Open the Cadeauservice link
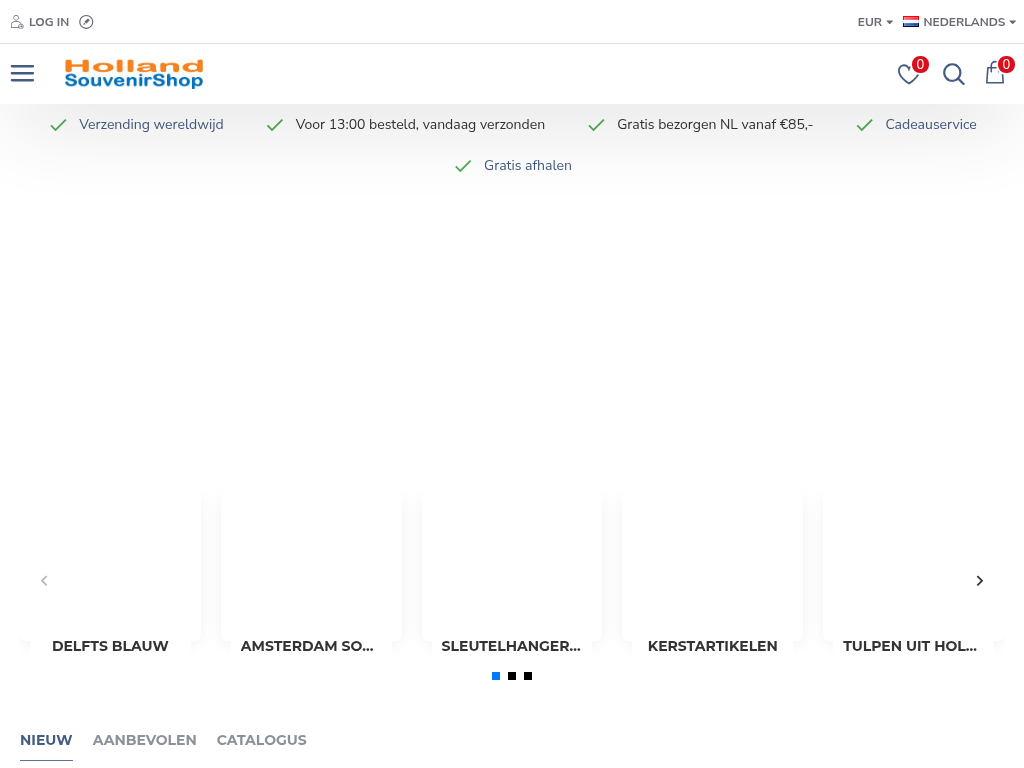 930,125
